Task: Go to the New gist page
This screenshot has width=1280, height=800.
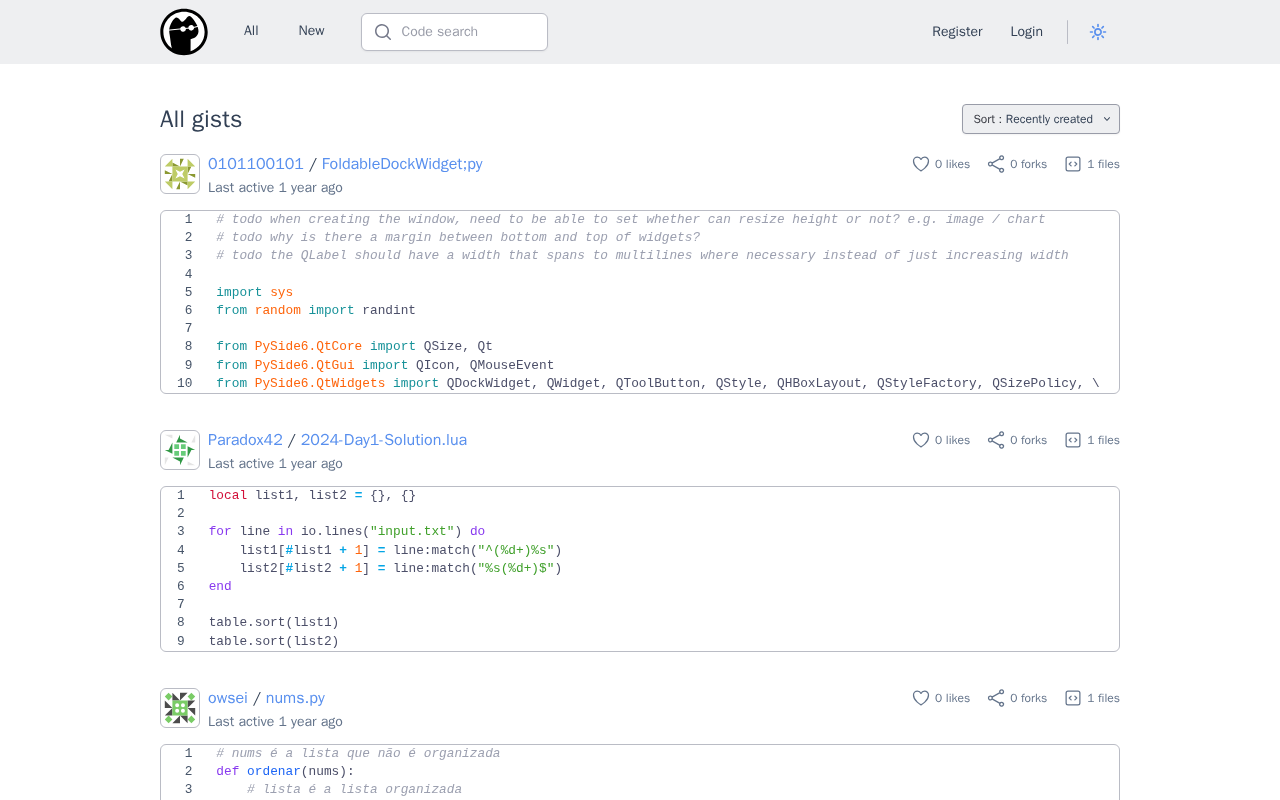Action: tap(311, 31)
